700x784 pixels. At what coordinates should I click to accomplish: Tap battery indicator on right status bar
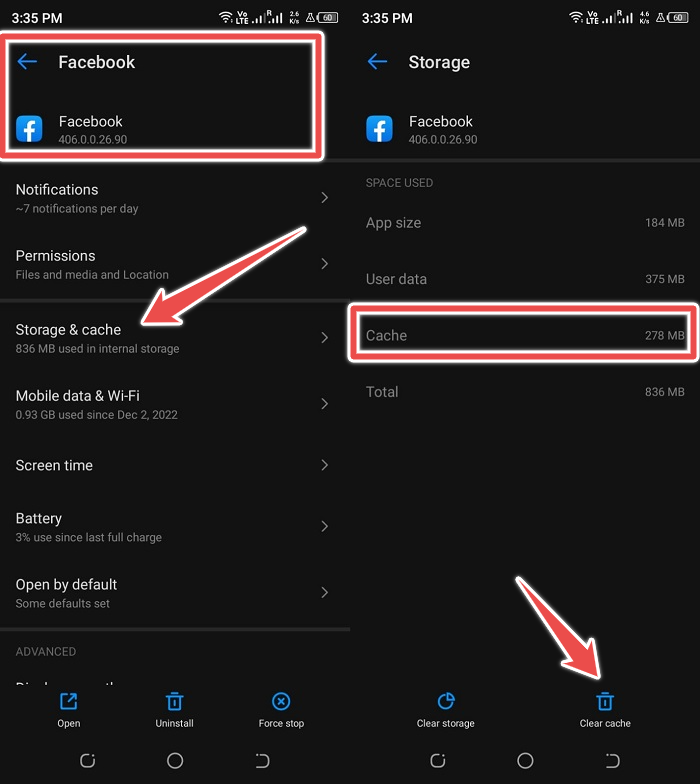pos(678,18)
